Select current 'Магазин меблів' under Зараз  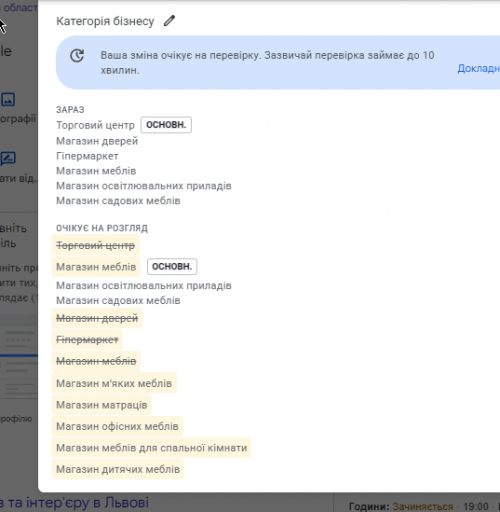pyautogui.click(x=96, y=171)
